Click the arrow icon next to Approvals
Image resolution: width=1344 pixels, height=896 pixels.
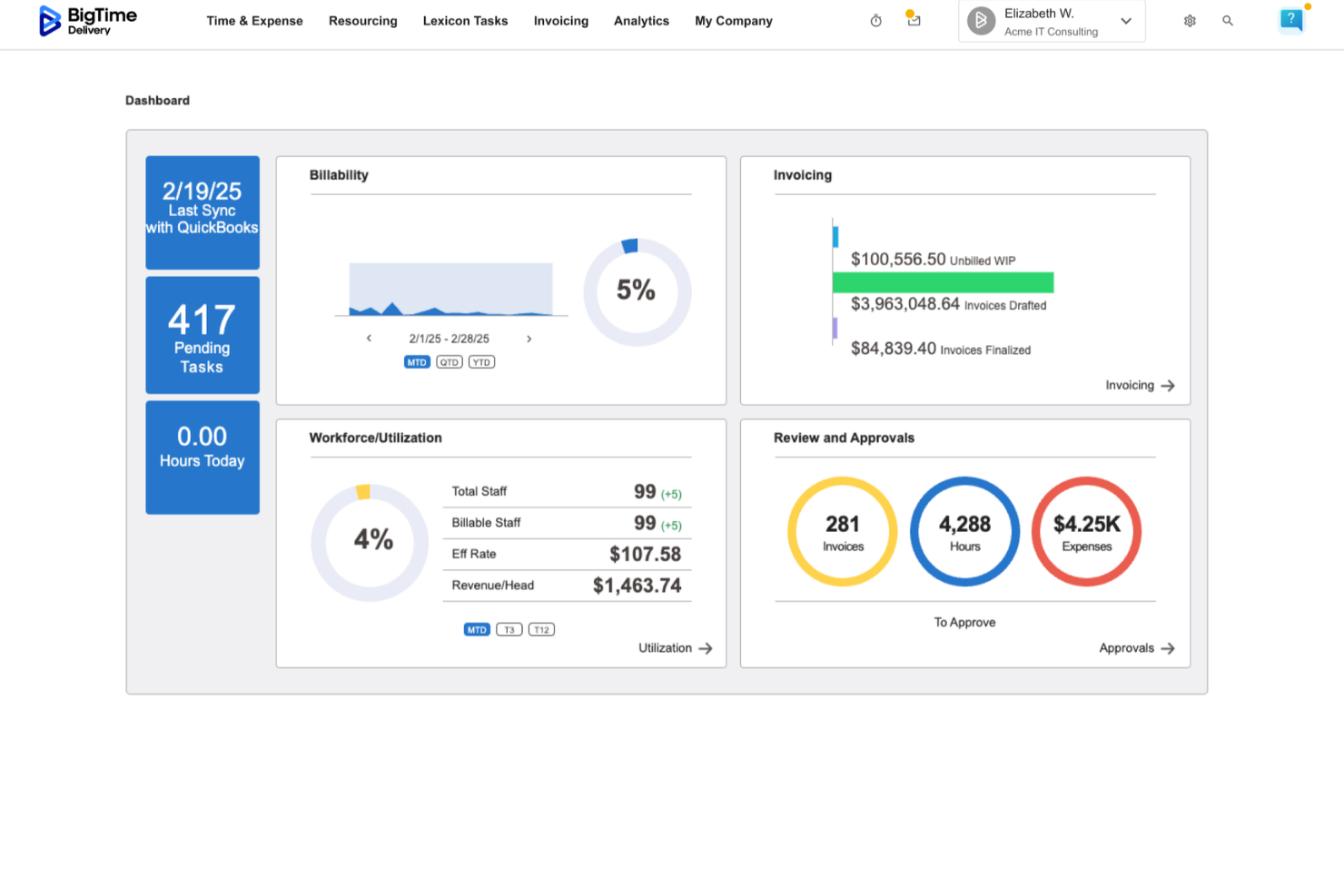pyautogui.click(x=1169, y=648)
